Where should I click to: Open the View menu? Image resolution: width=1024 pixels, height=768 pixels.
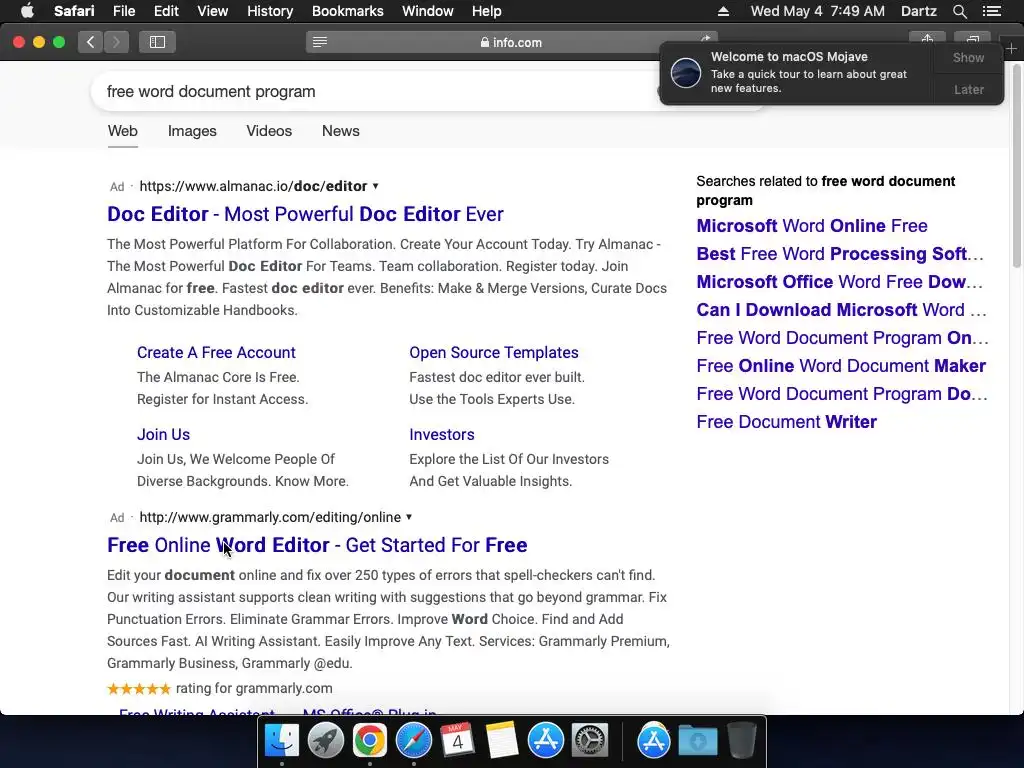point(212,11)
